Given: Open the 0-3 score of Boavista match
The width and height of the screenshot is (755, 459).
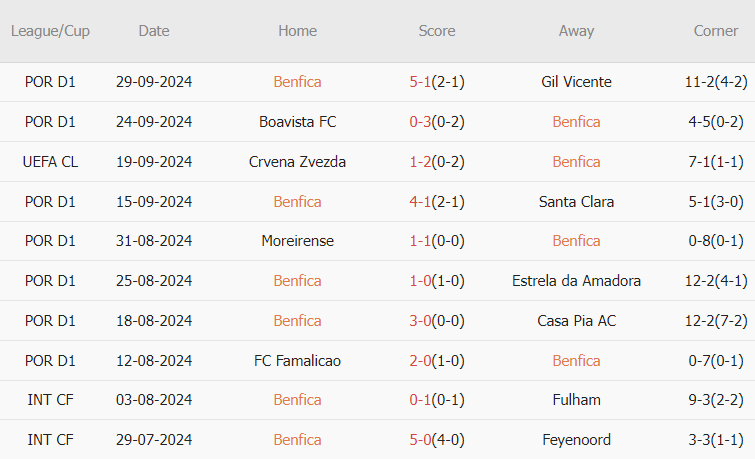Looking at the screenshot, I should (x=420, y=122).
